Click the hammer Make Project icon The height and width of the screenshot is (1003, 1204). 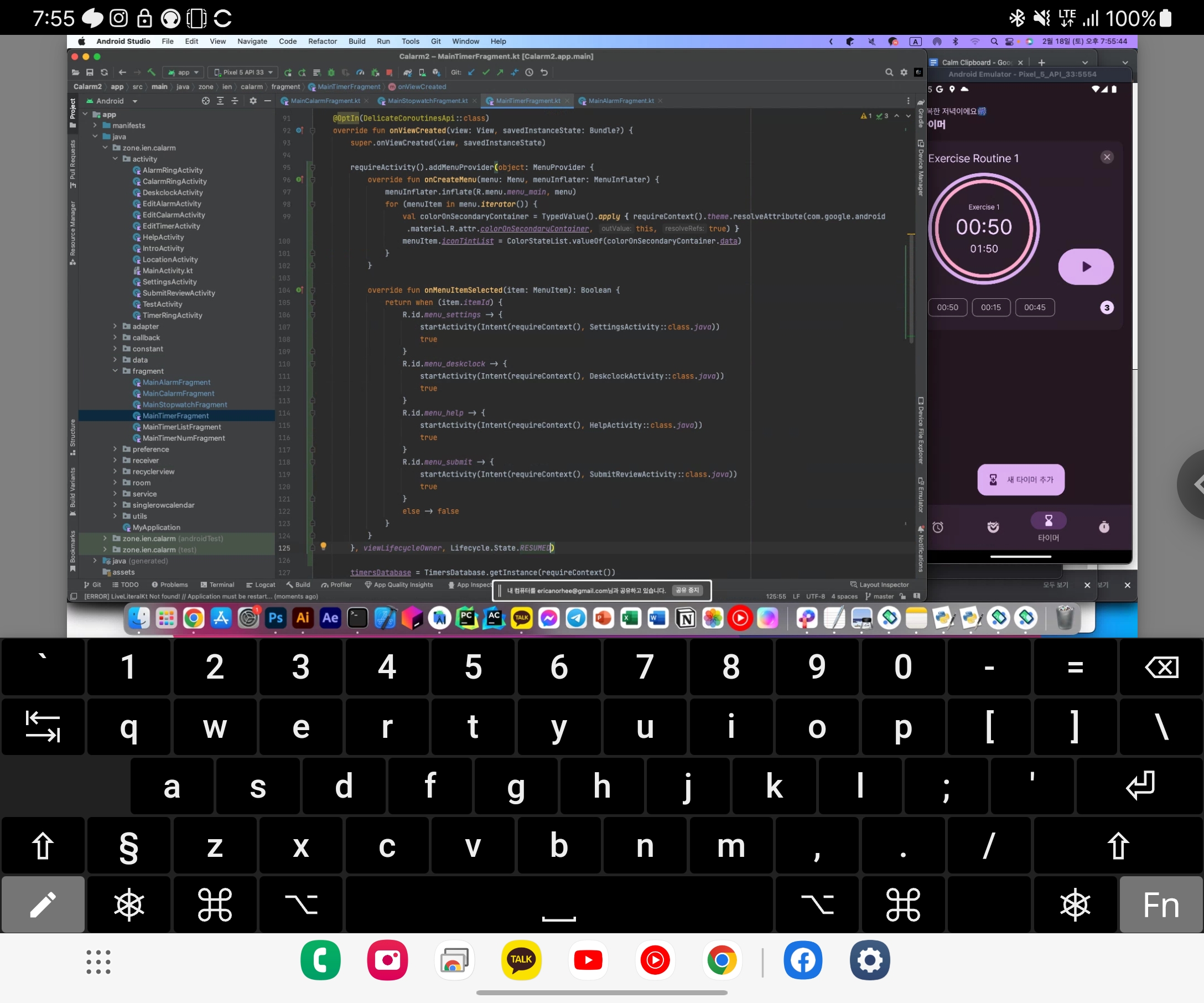point(152,73)
